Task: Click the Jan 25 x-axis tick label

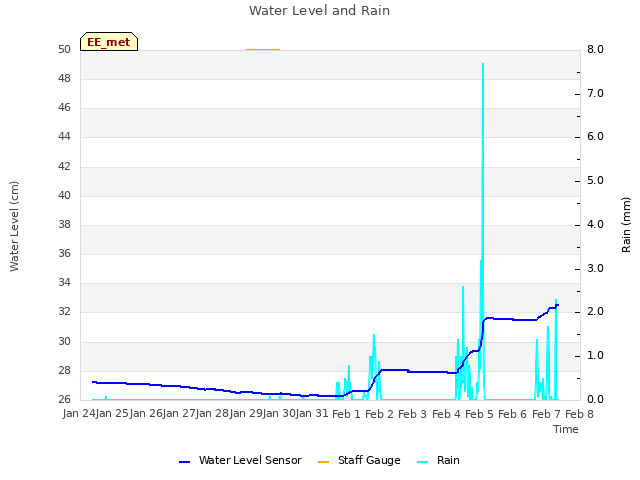Action: point(112,414)
